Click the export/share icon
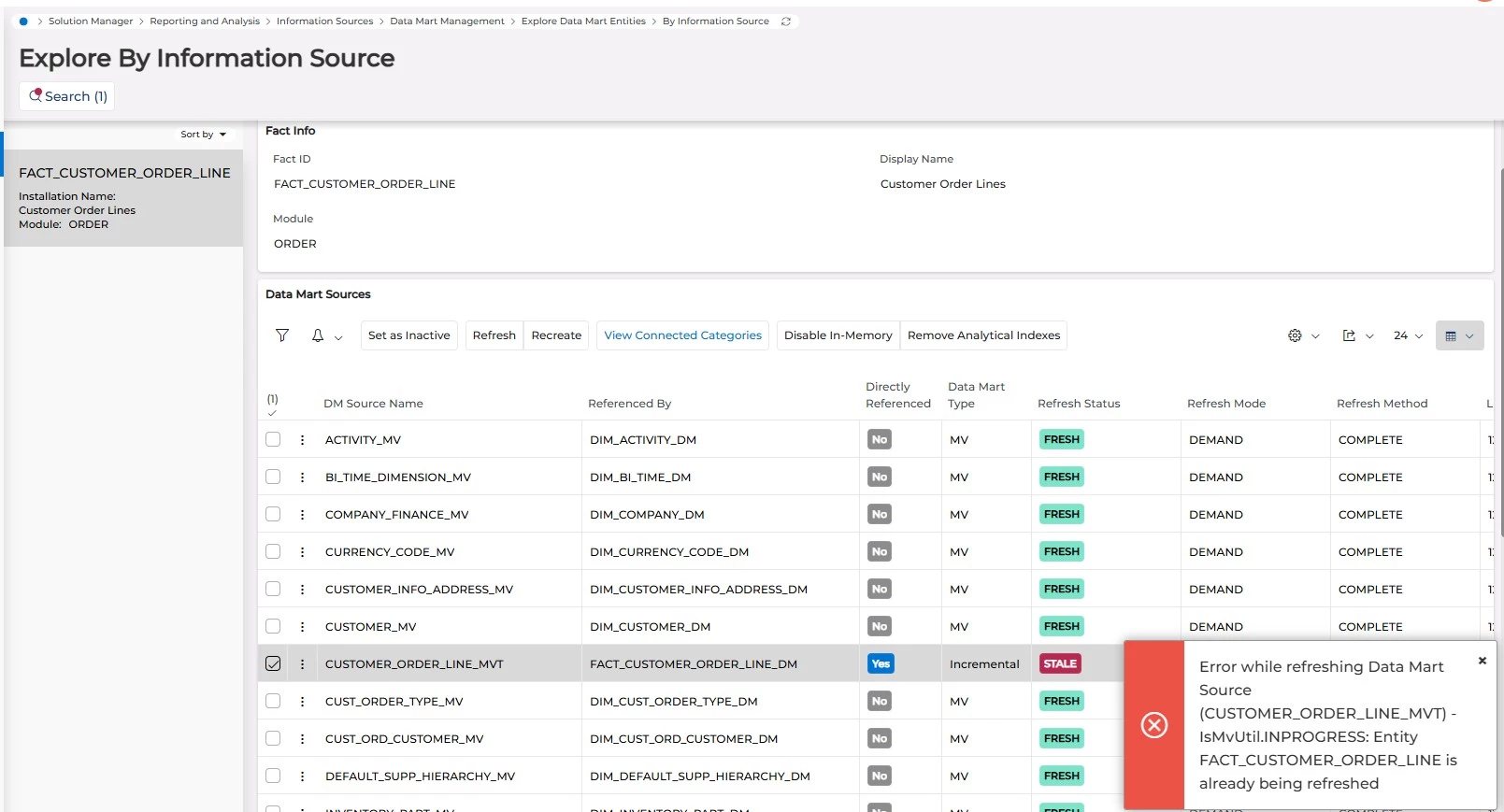Image resolution: width=1504 pixels, height=812 pixels. (1349, 335)
